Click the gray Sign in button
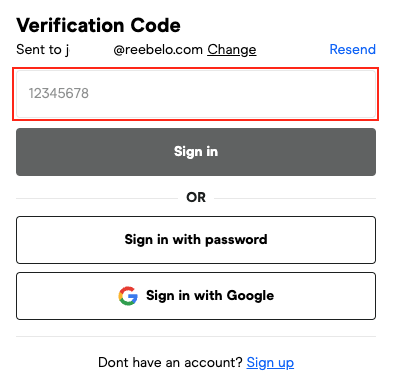 (196, 152)
